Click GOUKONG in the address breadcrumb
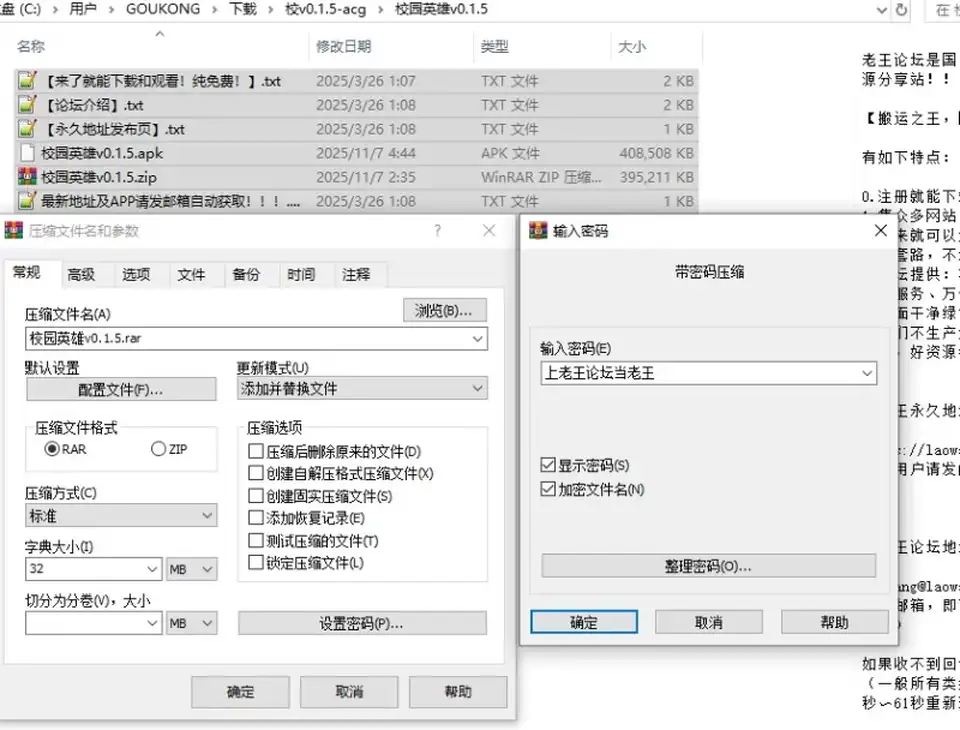The image size is (960, 730). click(x=163, y=9)
